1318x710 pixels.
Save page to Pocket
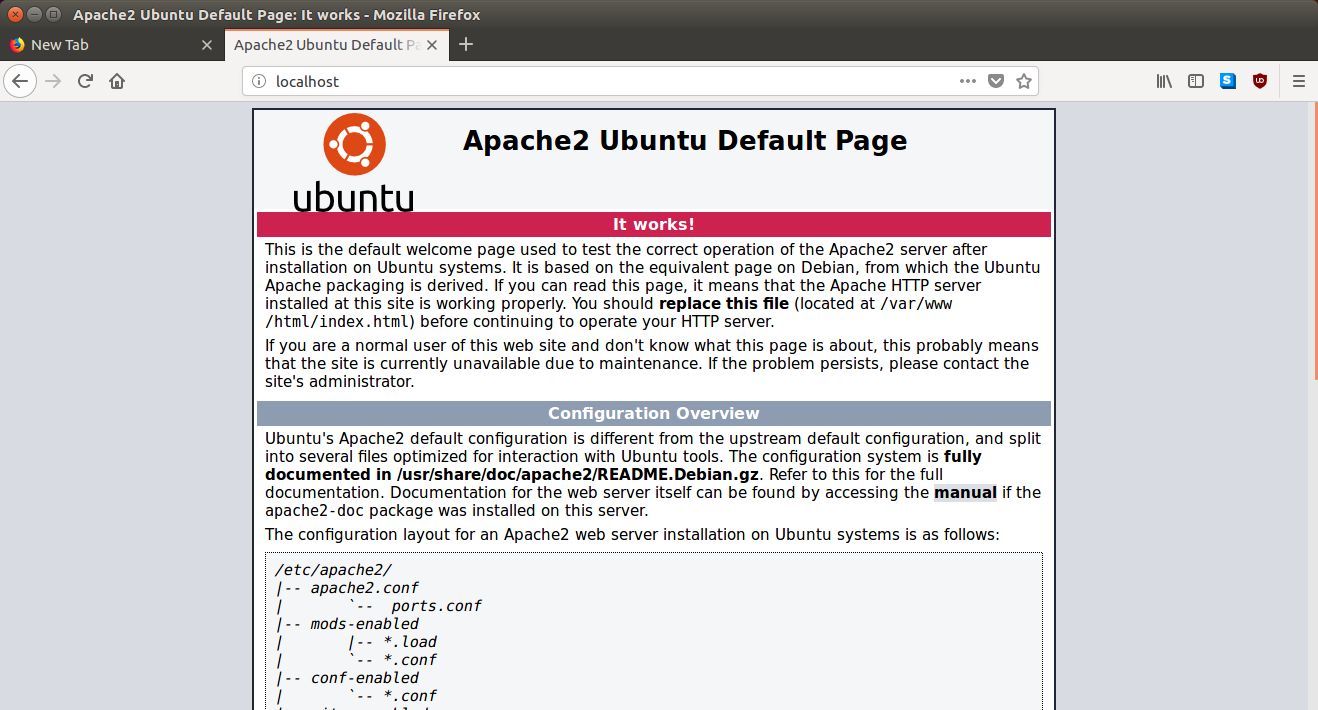tap(995, 81)
